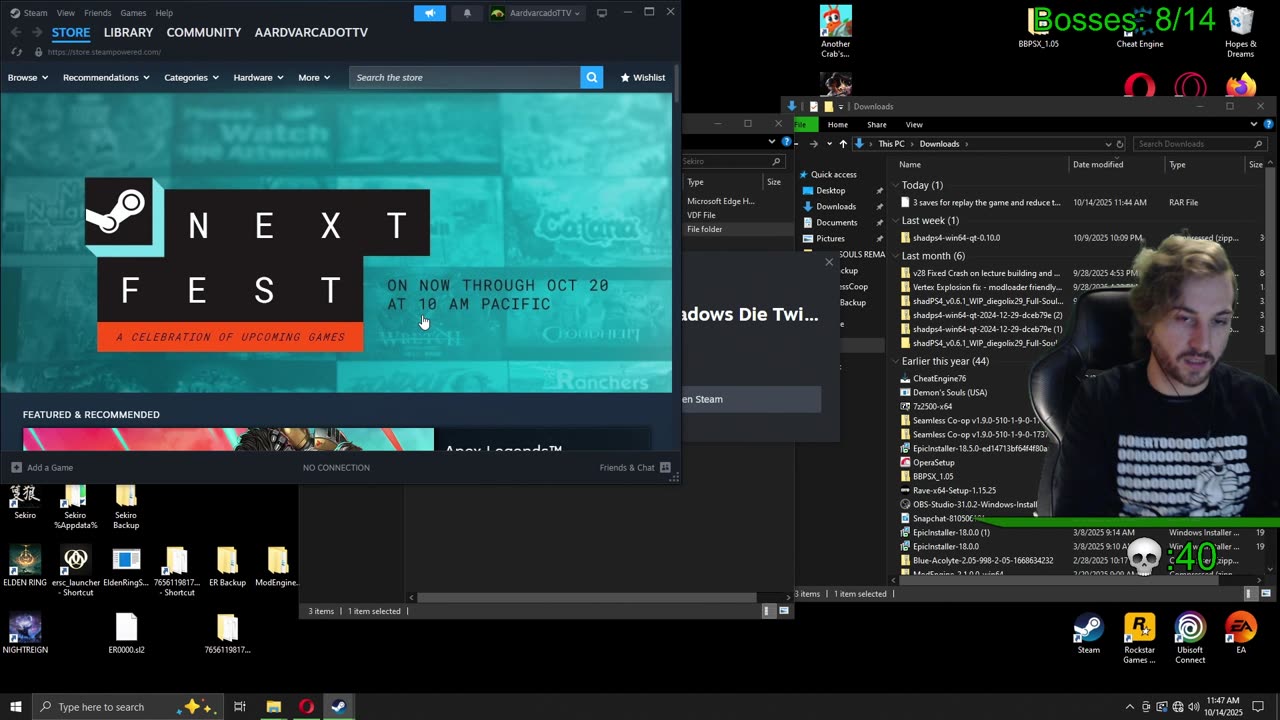Screen dimensions: 1280x720
Task: Select the Sekiro Backup desktop folder
Action: [126, 507]
